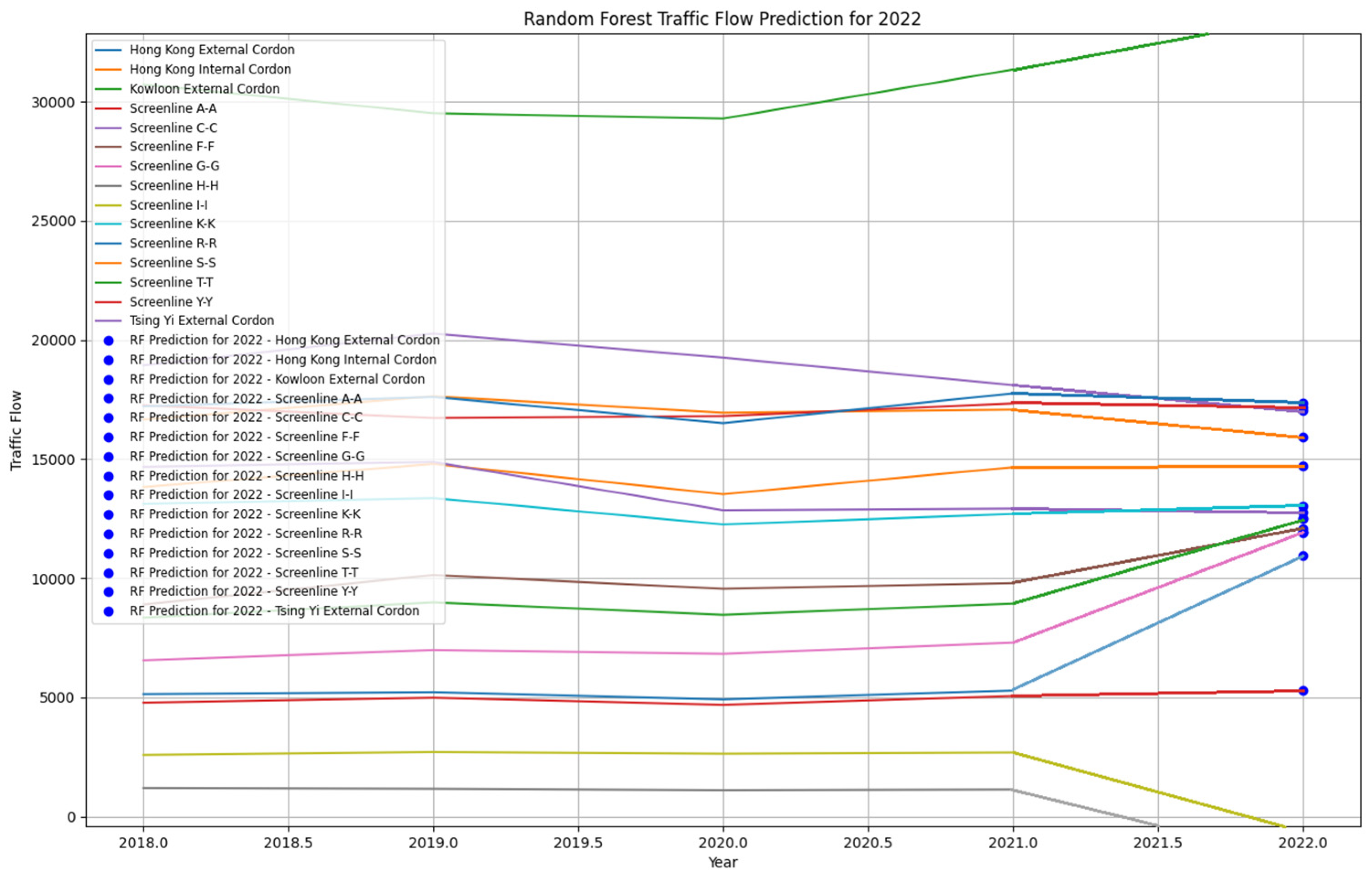Click the 15000 y-axis tick label
This screenshot has width=1372, height=878.
53,460
